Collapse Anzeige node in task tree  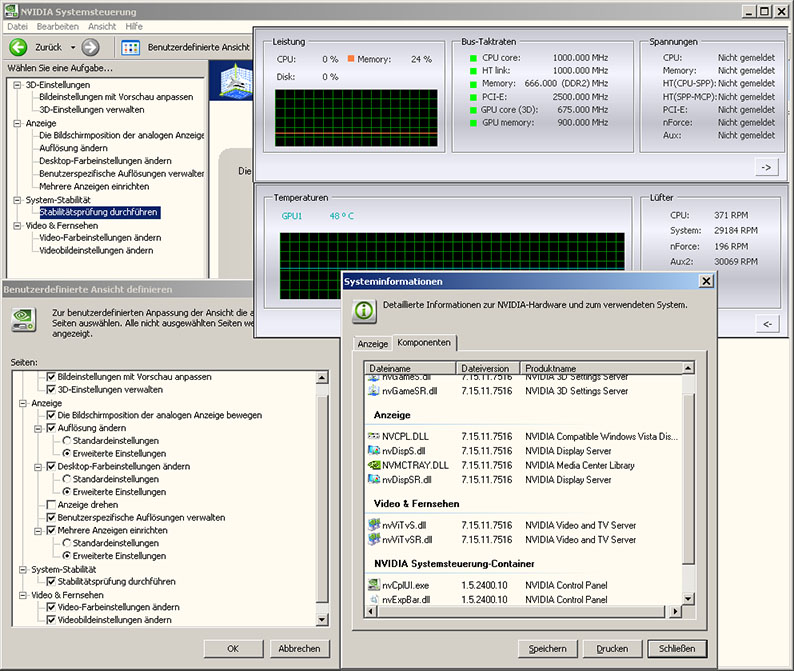coord(17,124)
